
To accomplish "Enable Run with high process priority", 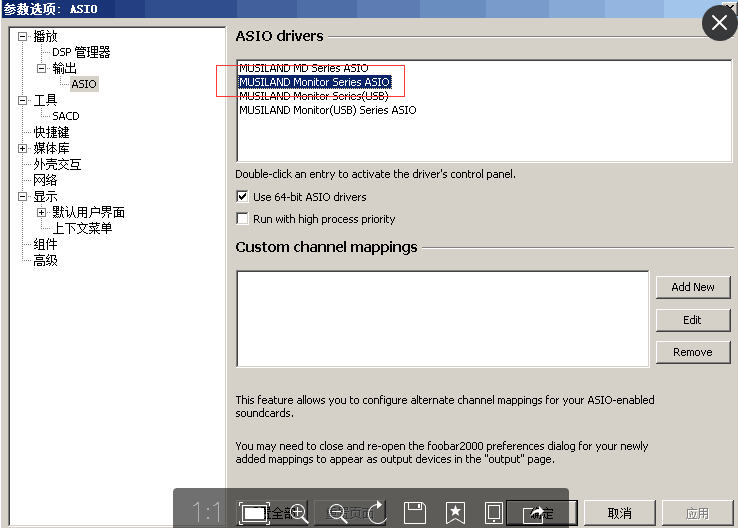I will point(242,219).
